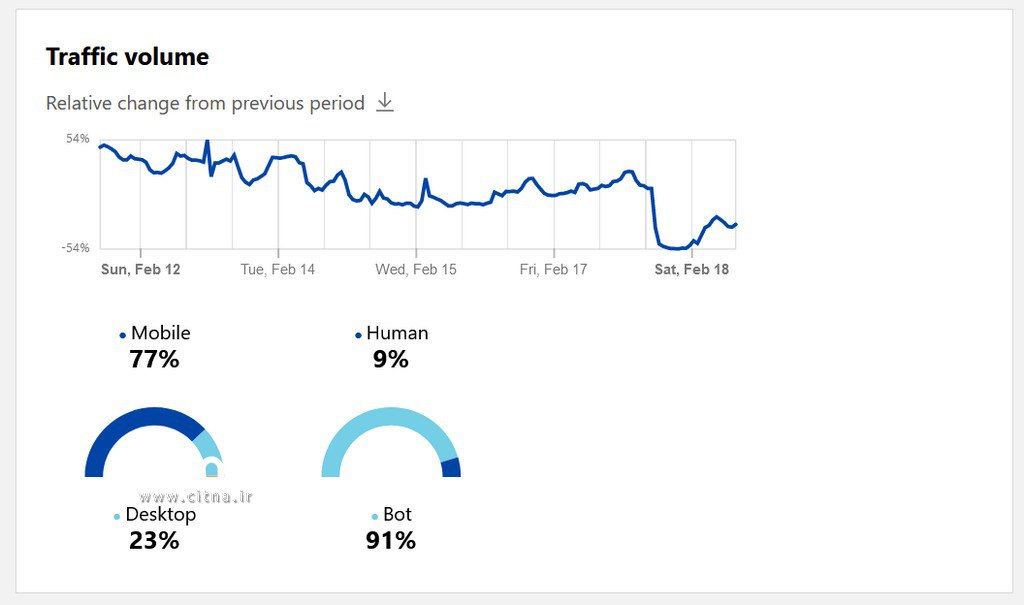Click the download icon beside subtitle
The height and width of the screenshot is (605, 1024).
385,103
